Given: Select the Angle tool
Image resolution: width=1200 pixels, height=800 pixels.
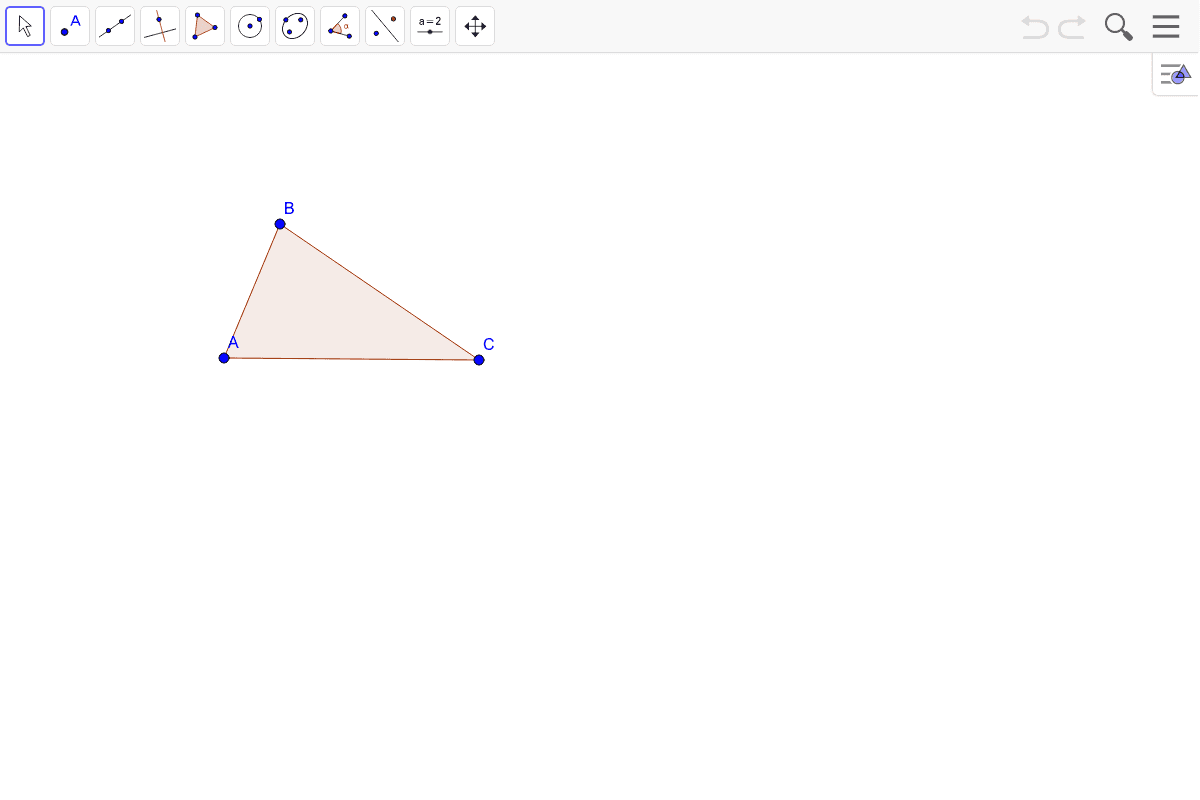Looking at the screenshot, I should click(340, 26).
